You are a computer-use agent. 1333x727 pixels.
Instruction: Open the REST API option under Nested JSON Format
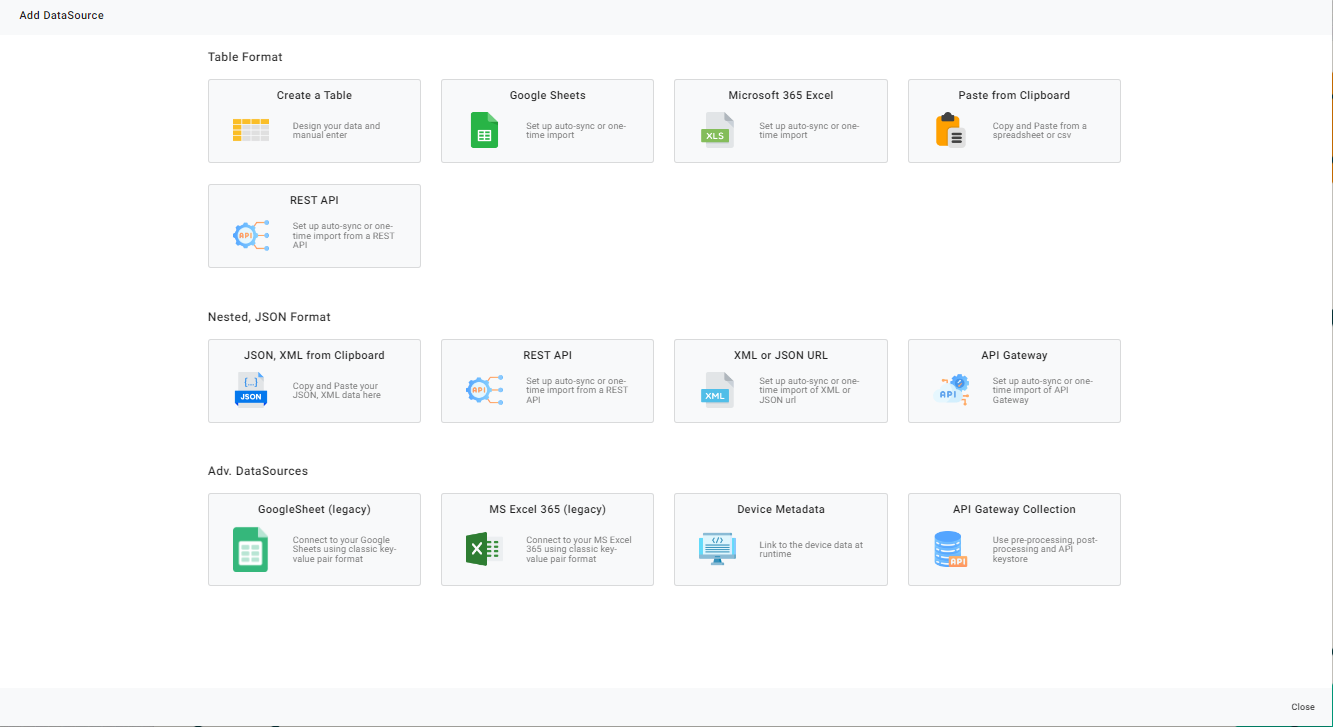pyautogui.click(x=547, y=381)
